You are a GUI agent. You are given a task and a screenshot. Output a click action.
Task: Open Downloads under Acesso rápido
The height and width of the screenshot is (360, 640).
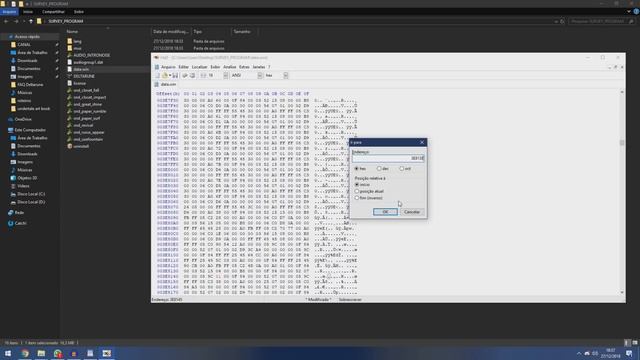[27, 60]
